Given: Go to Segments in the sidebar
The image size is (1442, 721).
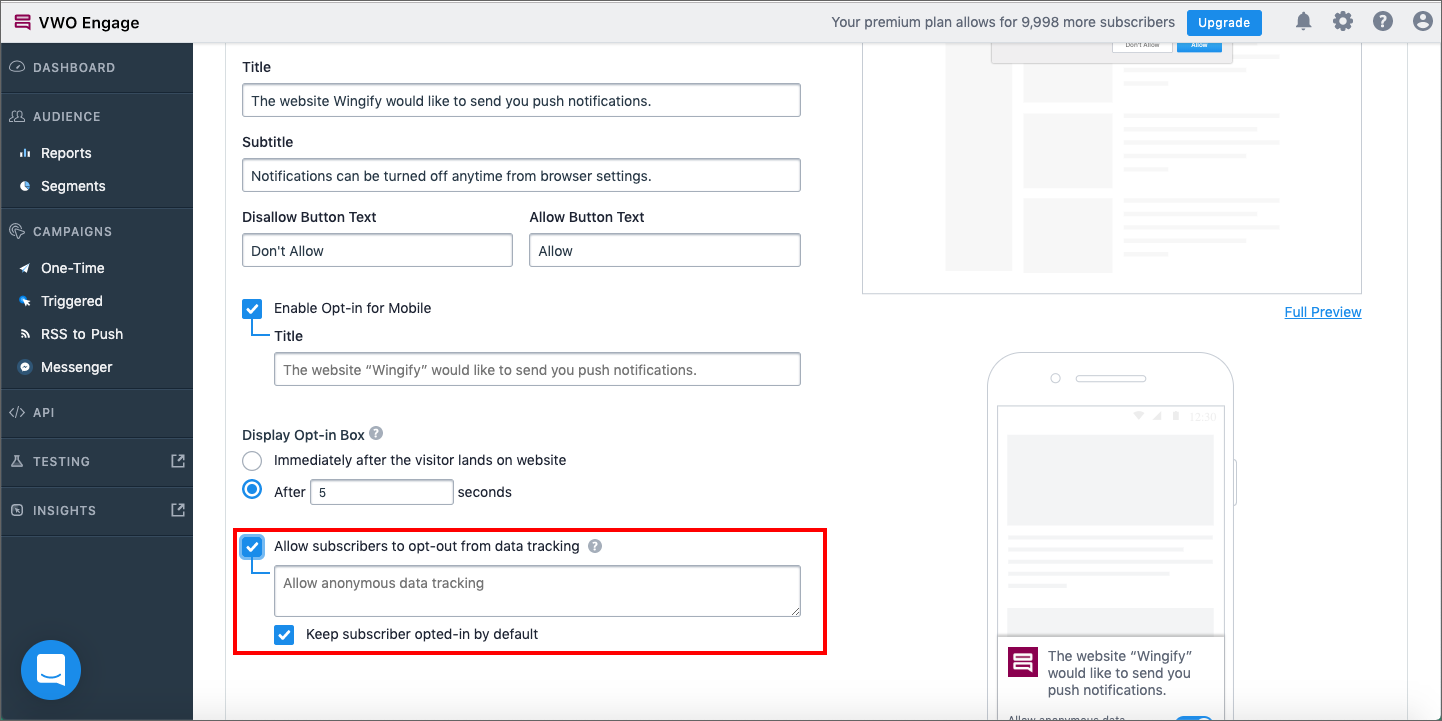Looking at the screenshot, I should [x=73, y=186].
